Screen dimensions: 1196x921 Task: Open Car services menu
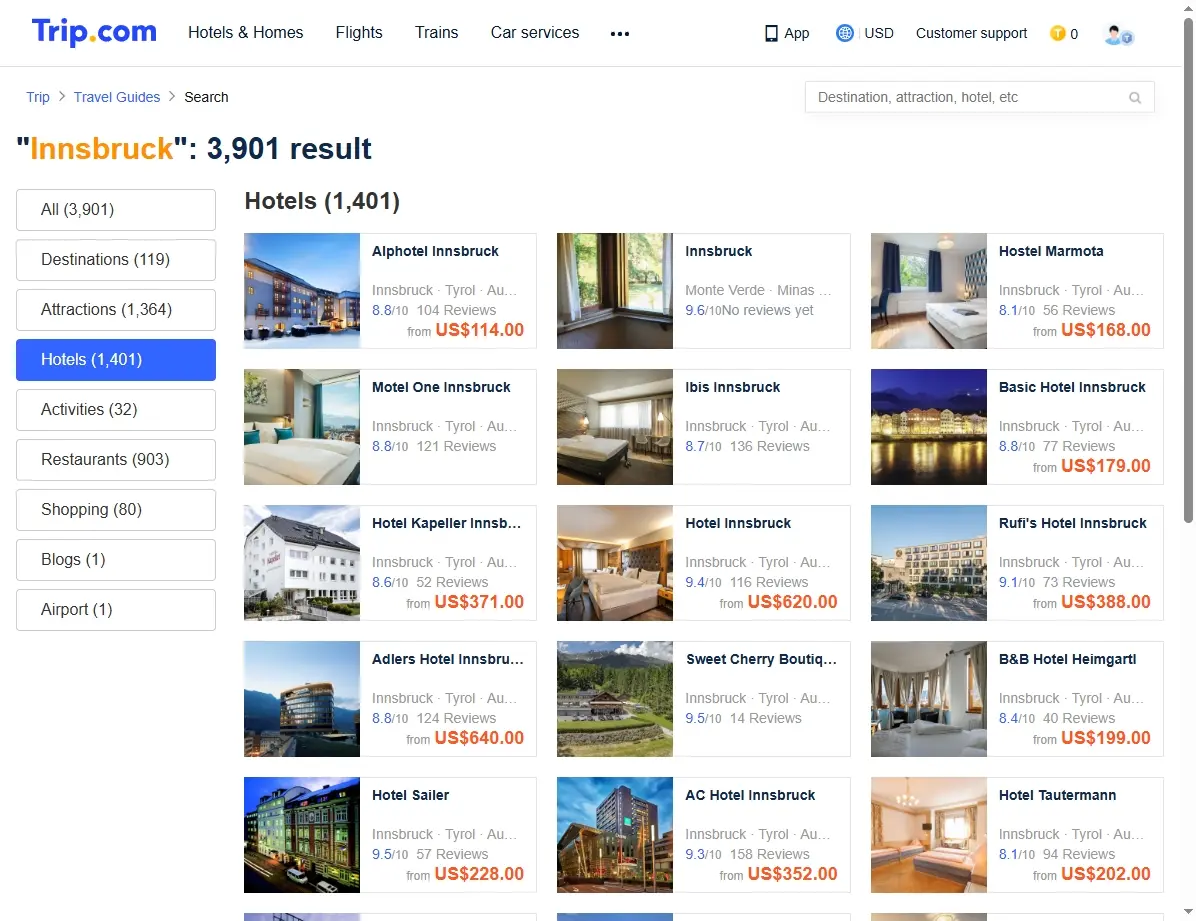(535, 33)
